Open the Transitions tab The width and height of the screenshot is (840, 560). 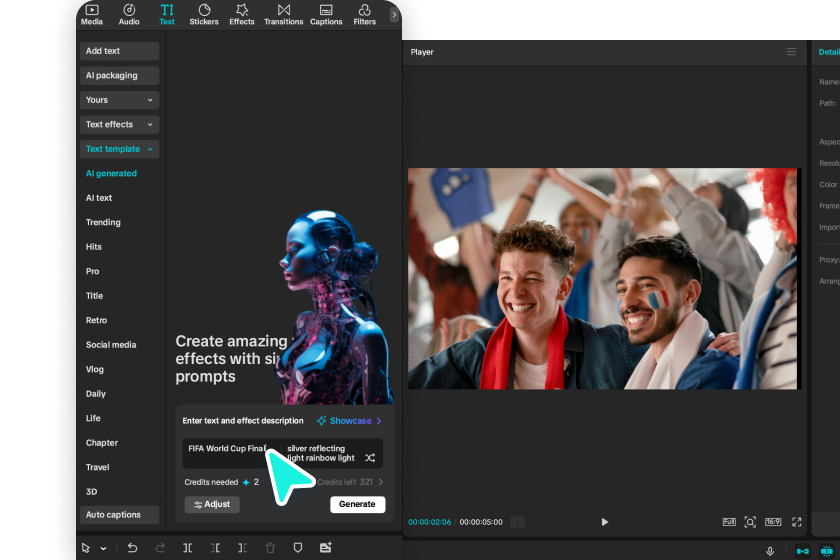coord(283,15)
